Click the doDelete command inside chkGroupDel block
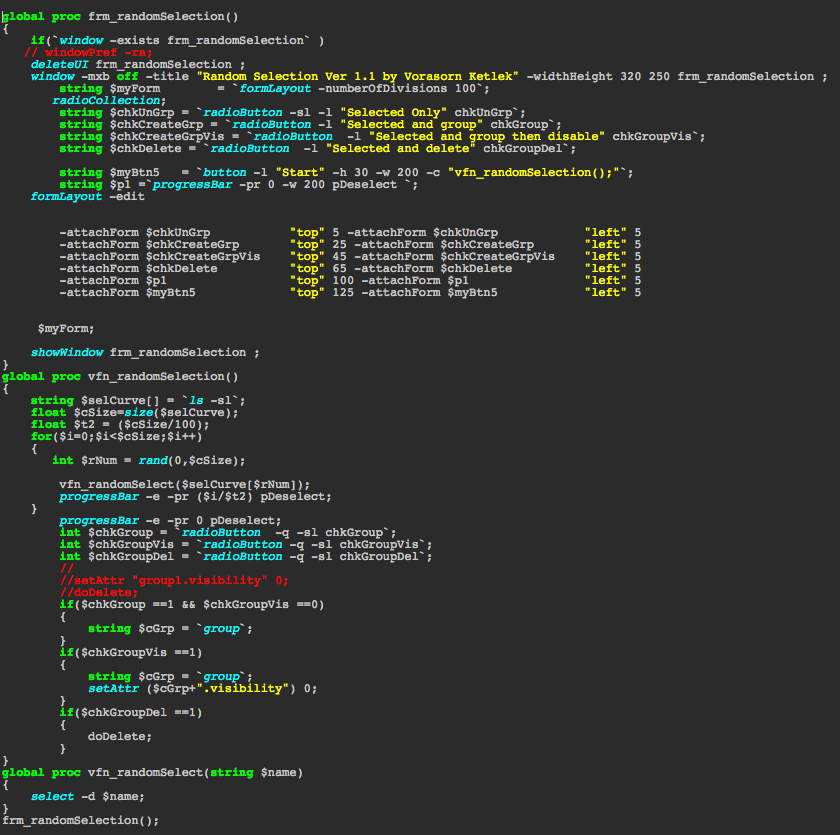840x835 pixels. coord(120,736)
